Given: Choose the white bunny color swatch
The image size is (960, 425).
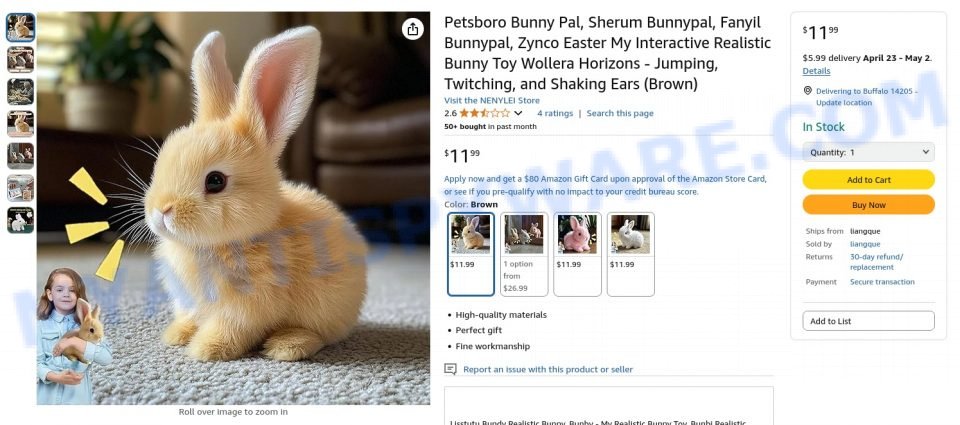Looking at the screenshot, I should pyautogui.click(x=630, y=254).
